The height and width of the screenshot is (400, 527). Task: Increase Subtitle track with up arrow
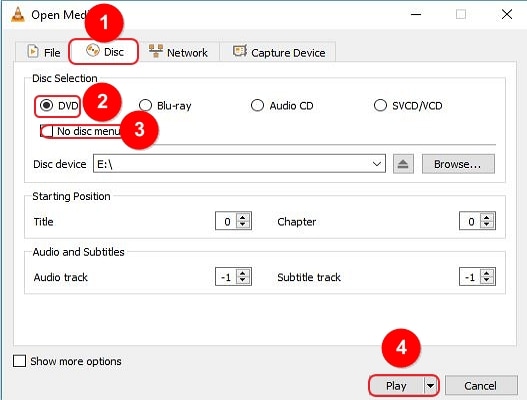point(487,273)
